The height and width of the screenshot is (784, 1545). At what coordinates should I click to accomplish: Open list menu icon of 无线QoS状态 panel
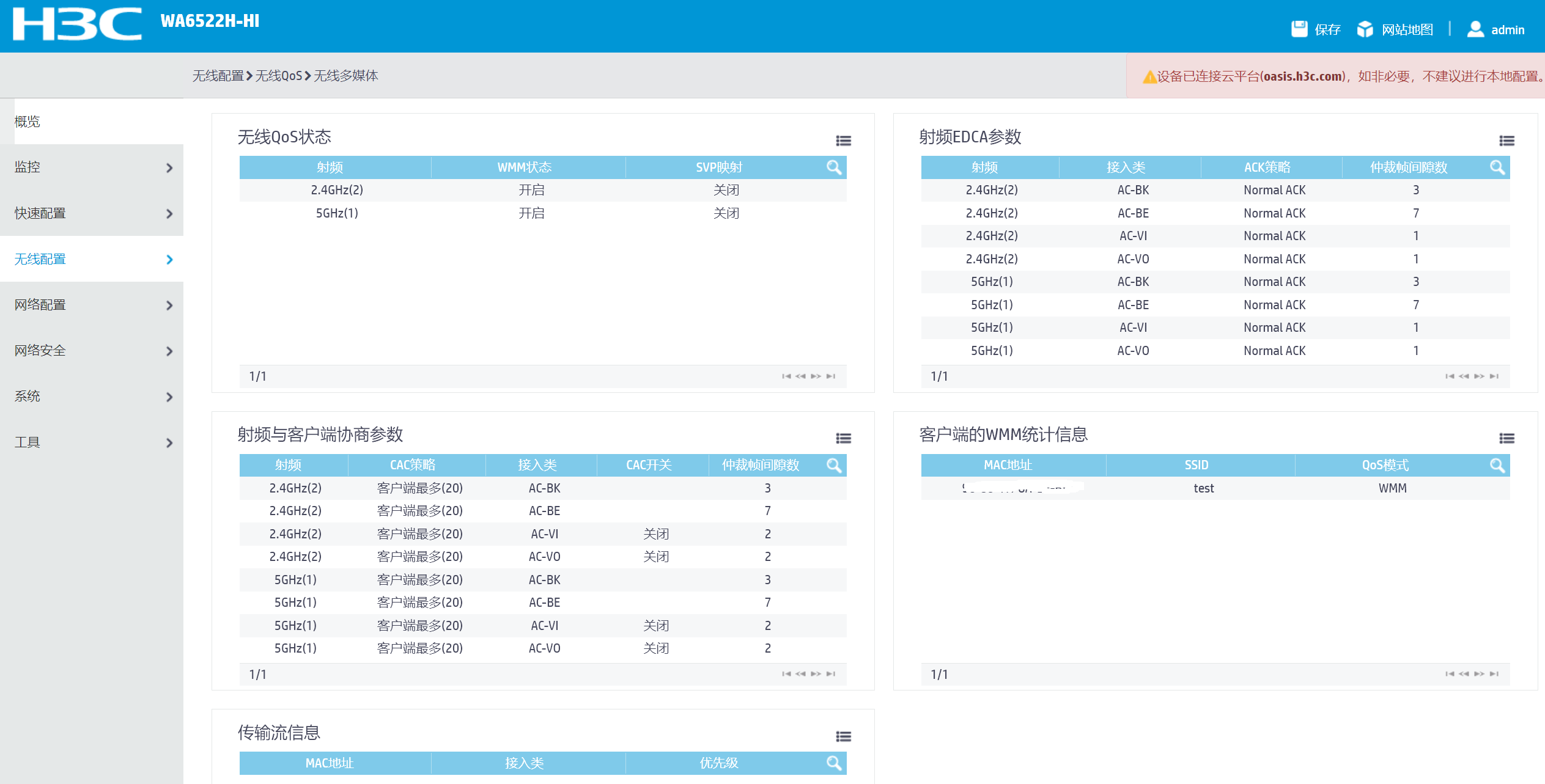tap(843, 141)
